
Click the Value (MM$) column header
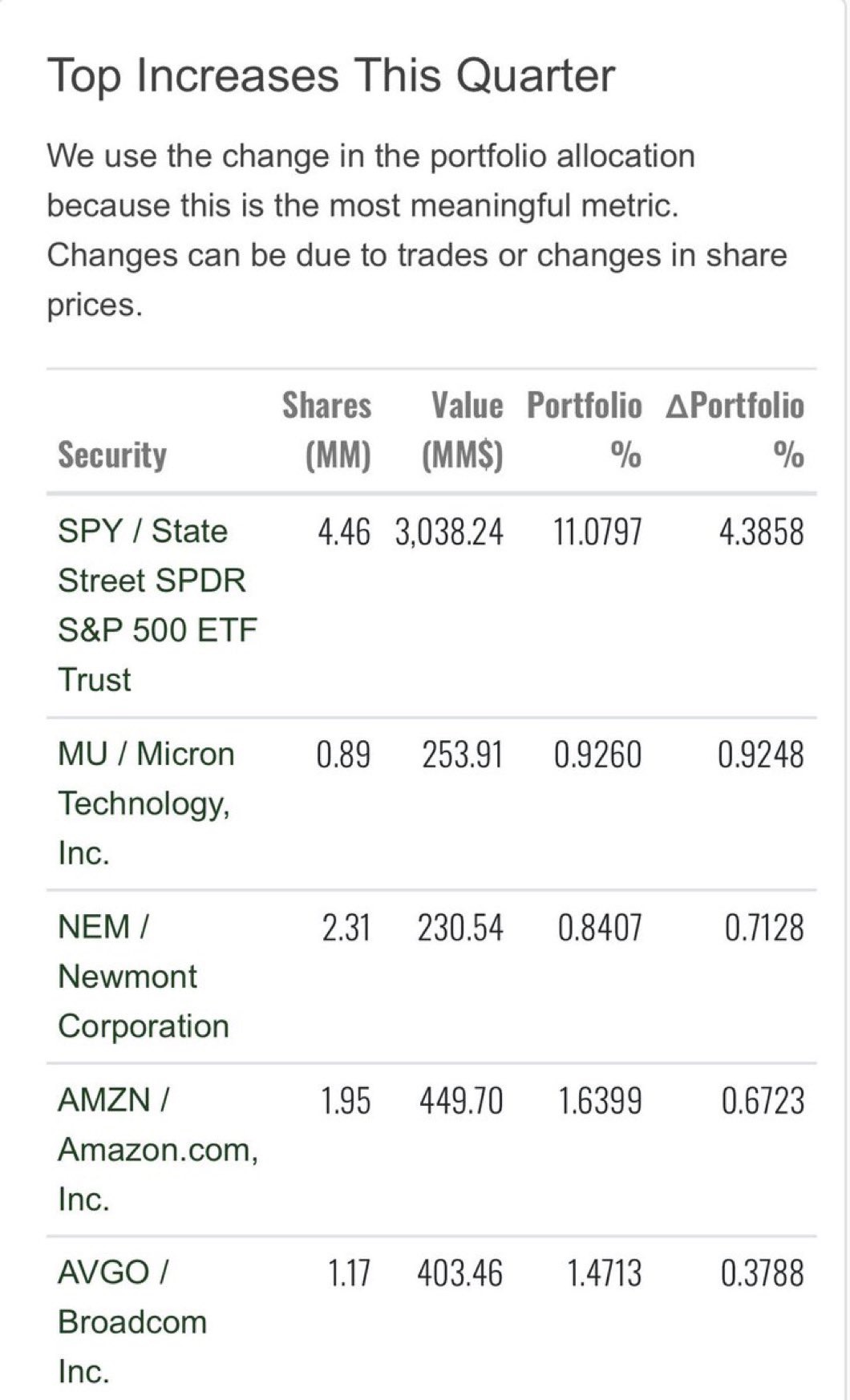(464, 430)
